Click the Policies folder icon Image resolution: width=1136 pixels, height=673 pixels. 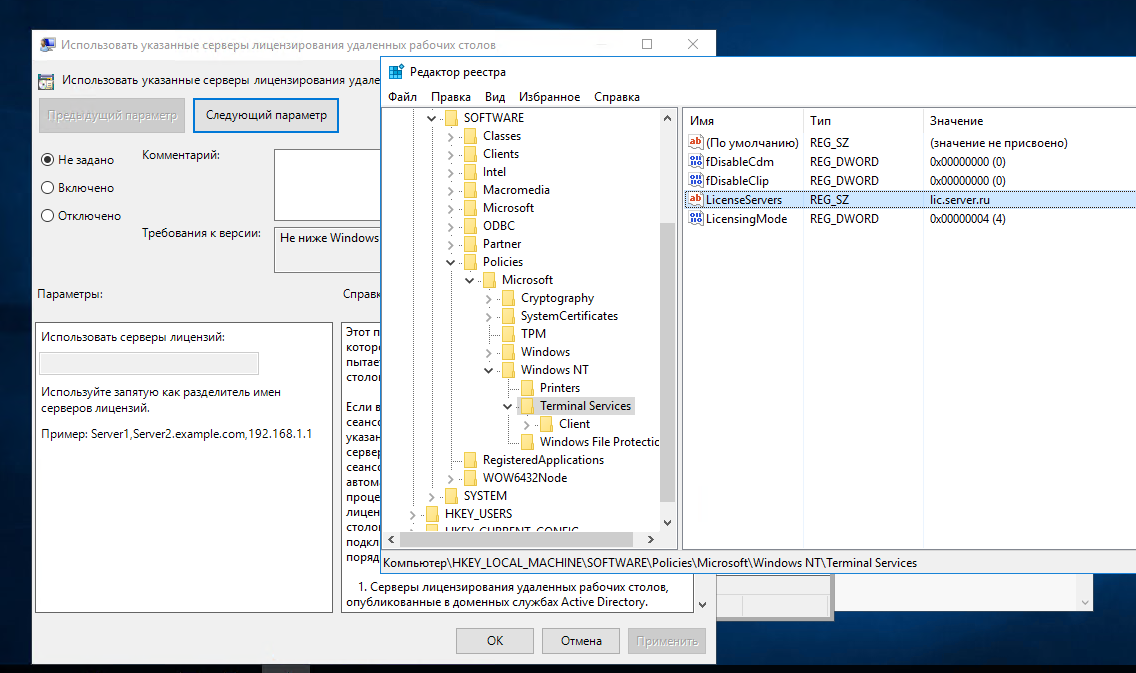coord(470,262)
